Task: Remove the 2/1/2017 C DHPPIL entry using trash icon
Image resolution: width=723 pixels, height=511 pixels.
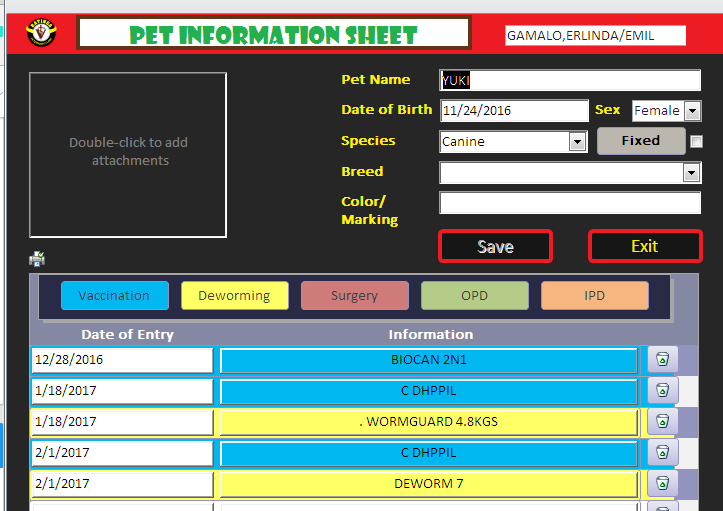Action: [662, 453]
